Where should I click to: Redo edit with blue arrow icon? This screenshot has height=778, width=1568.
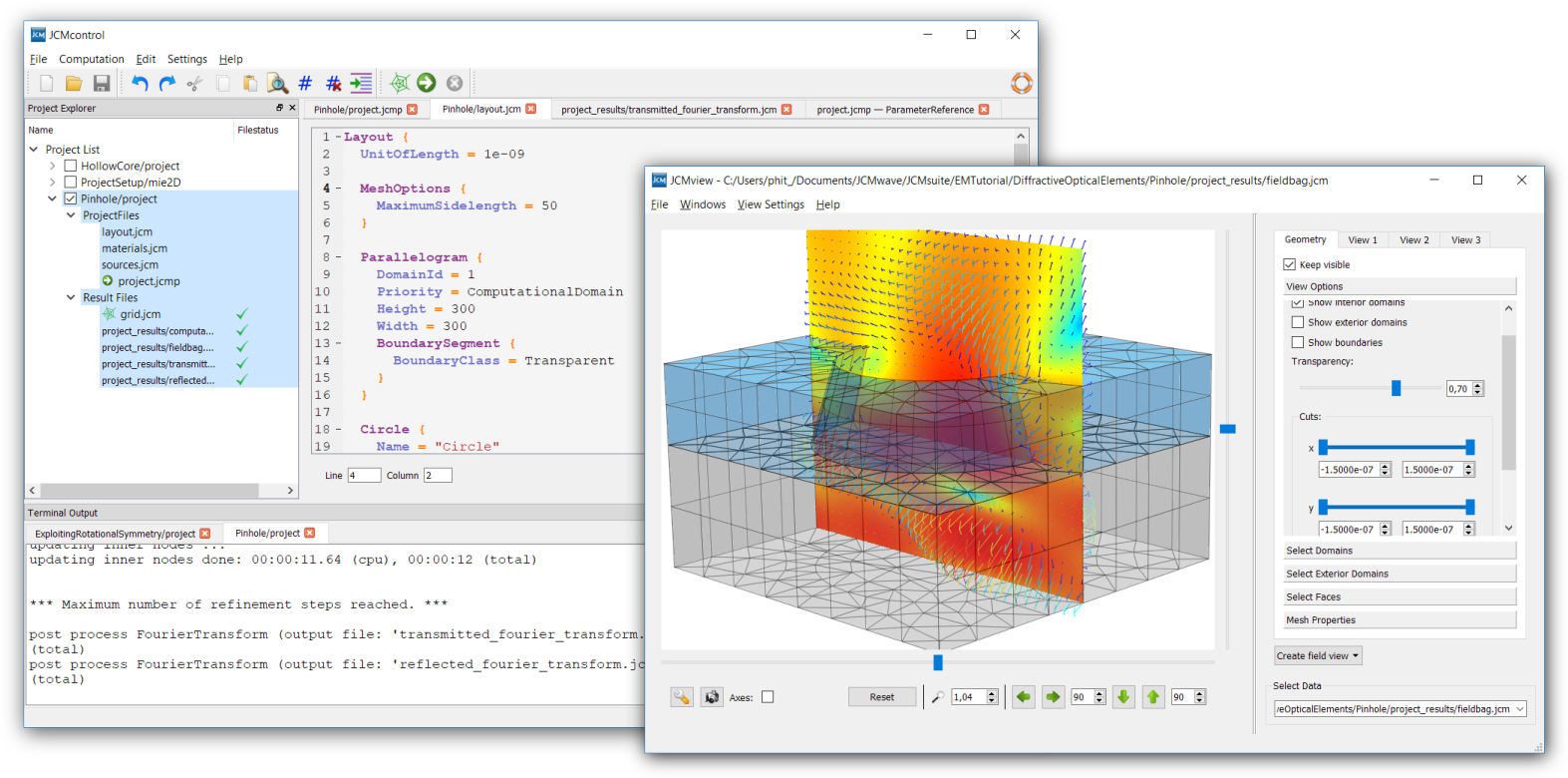167,84
